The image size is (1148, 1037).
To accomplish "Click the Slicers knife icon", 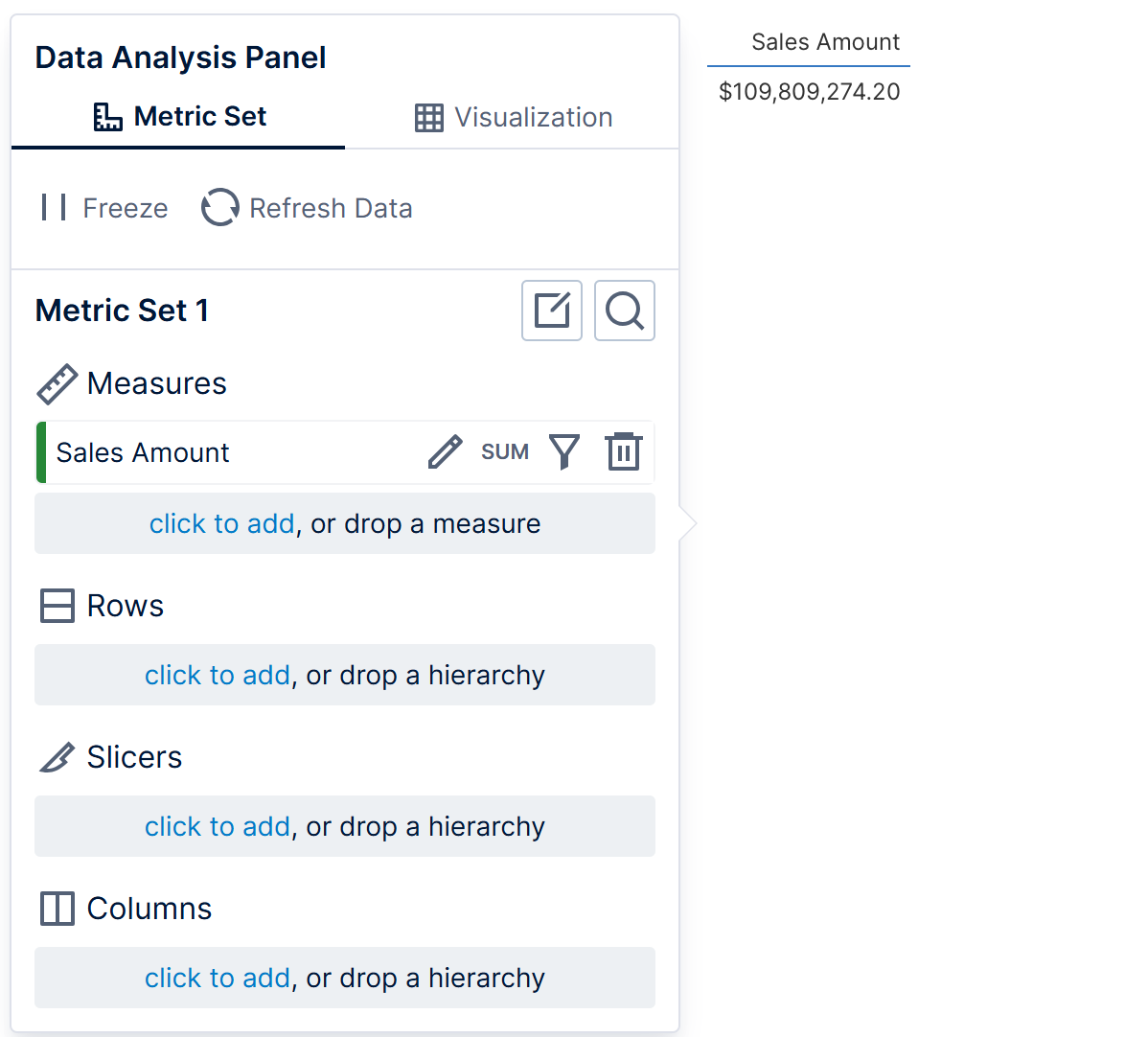I will (x=57, y=757).
